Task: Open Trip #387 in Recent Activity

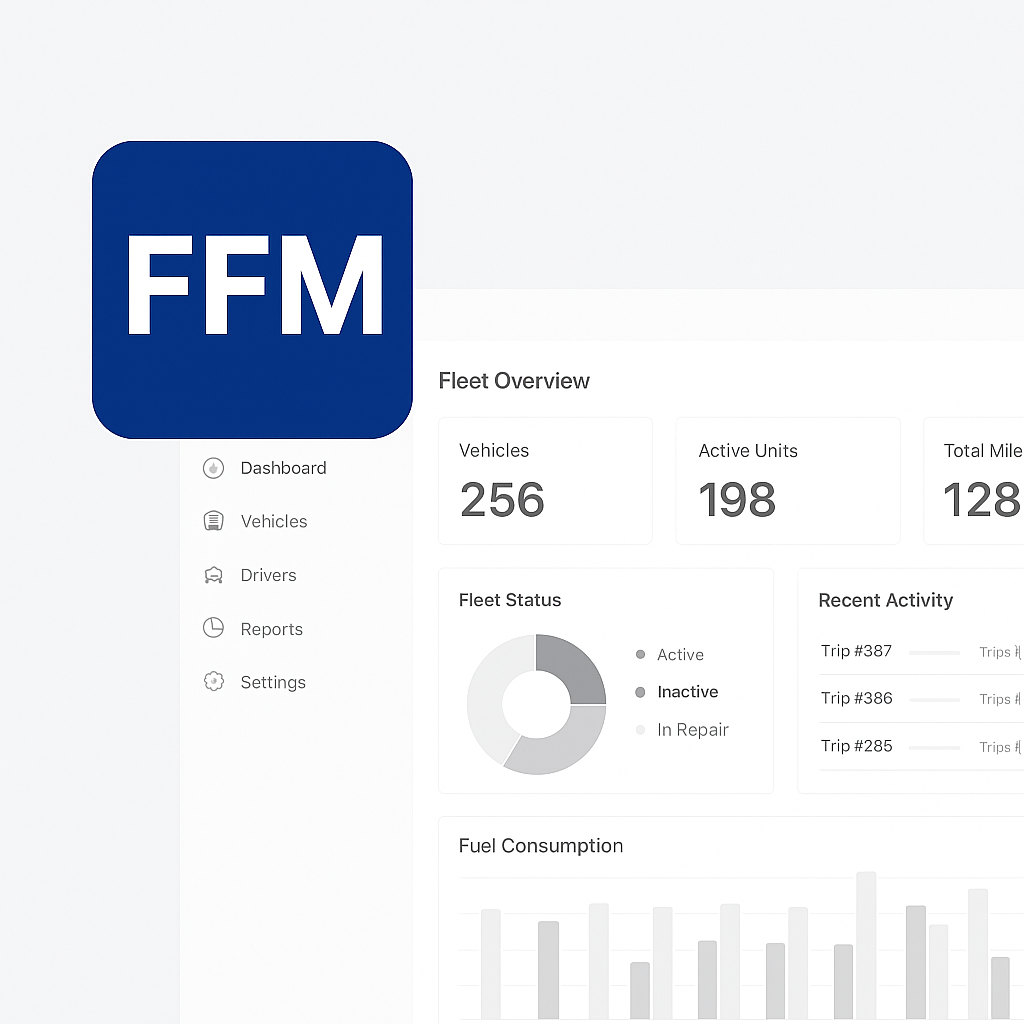Action: click(x=856, y=651)
